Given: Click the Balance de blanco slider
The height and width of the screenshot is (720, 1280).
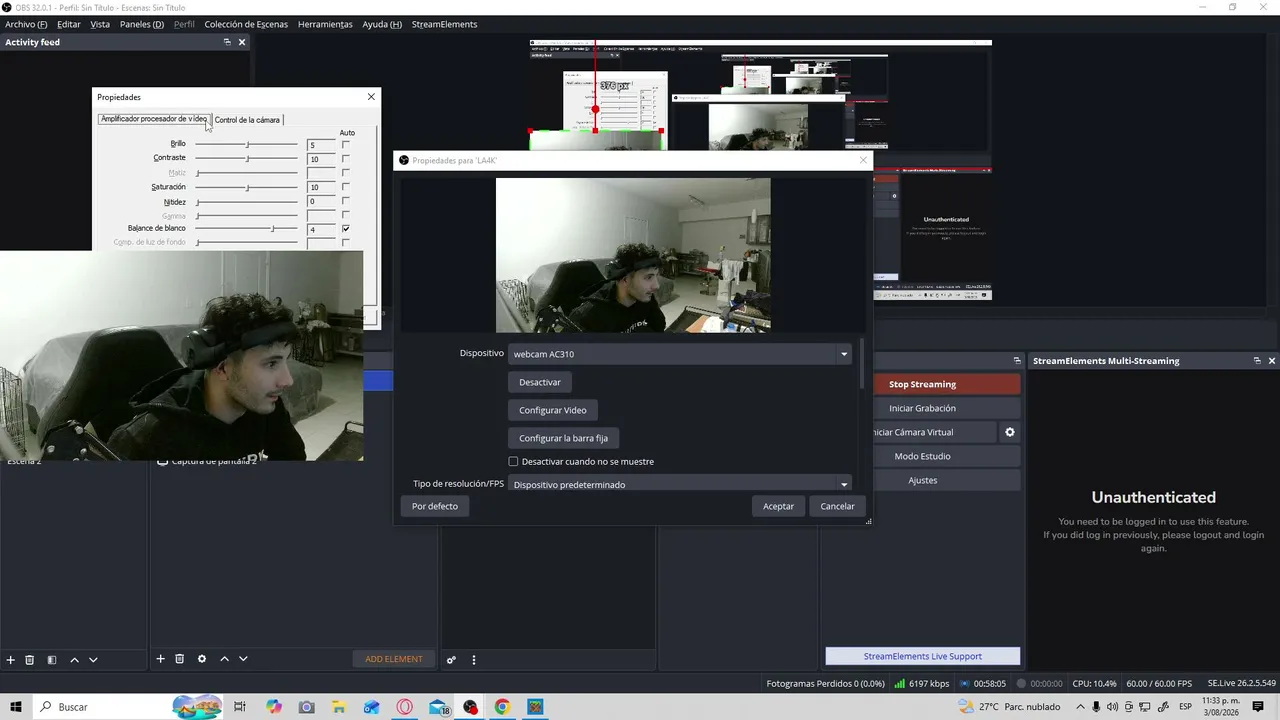Looking at the screenshot, I should tap(247, 229).
